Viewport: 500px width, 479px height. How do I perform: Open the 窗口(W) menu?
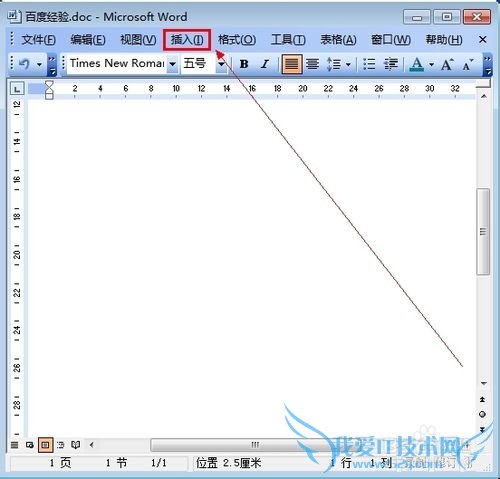pos(391,40)
